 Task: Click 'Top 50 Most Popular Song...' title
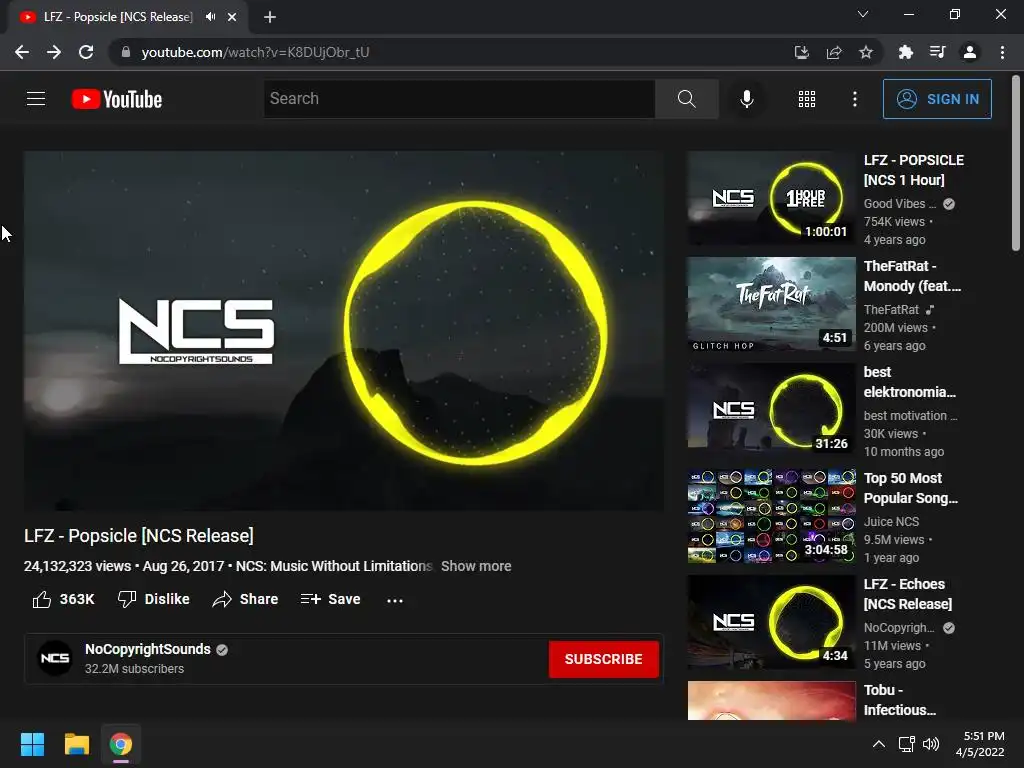pyautogui.click(x=910, y=488)
